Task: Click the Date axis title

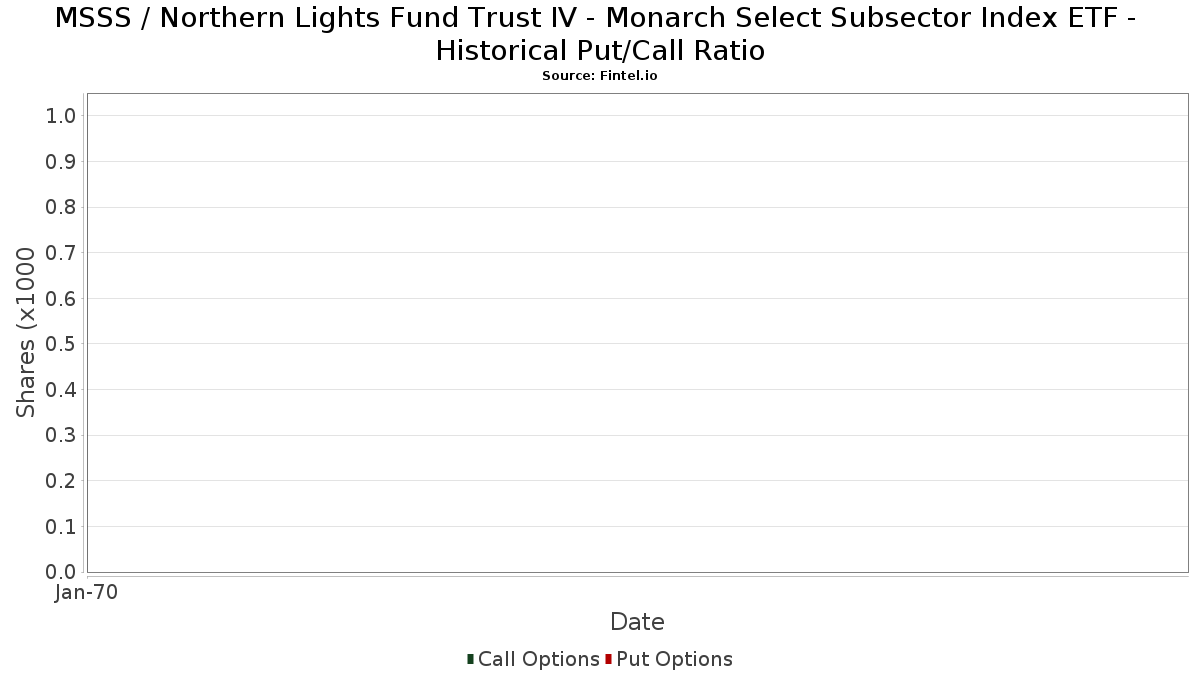Action: click(x=637, y=622)
